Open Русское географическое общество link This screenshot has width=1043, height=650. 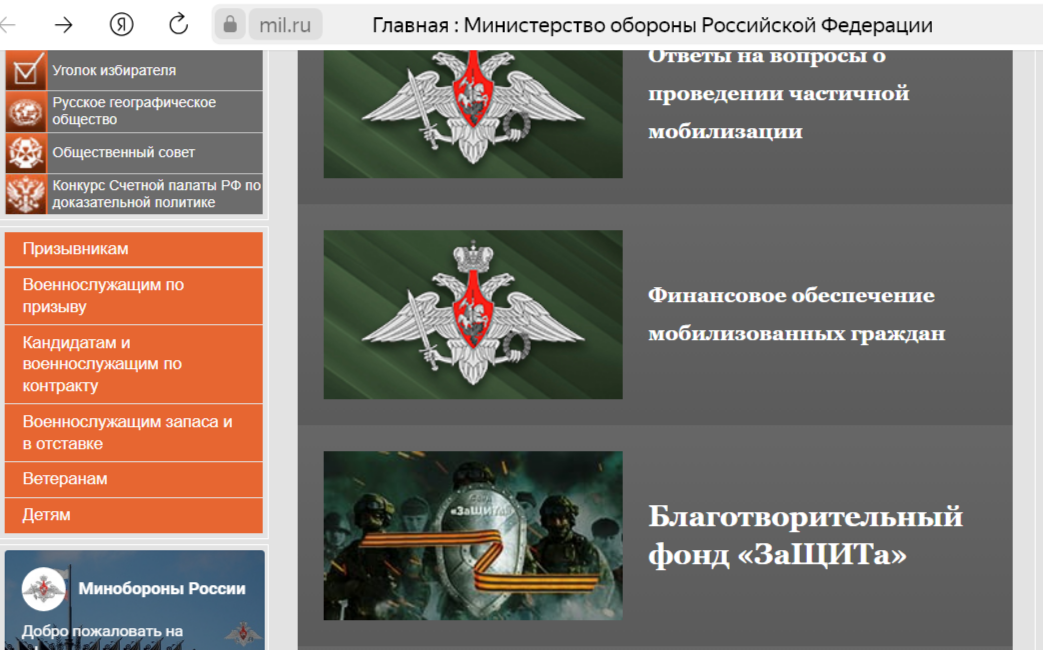click(x=134, y=111)
